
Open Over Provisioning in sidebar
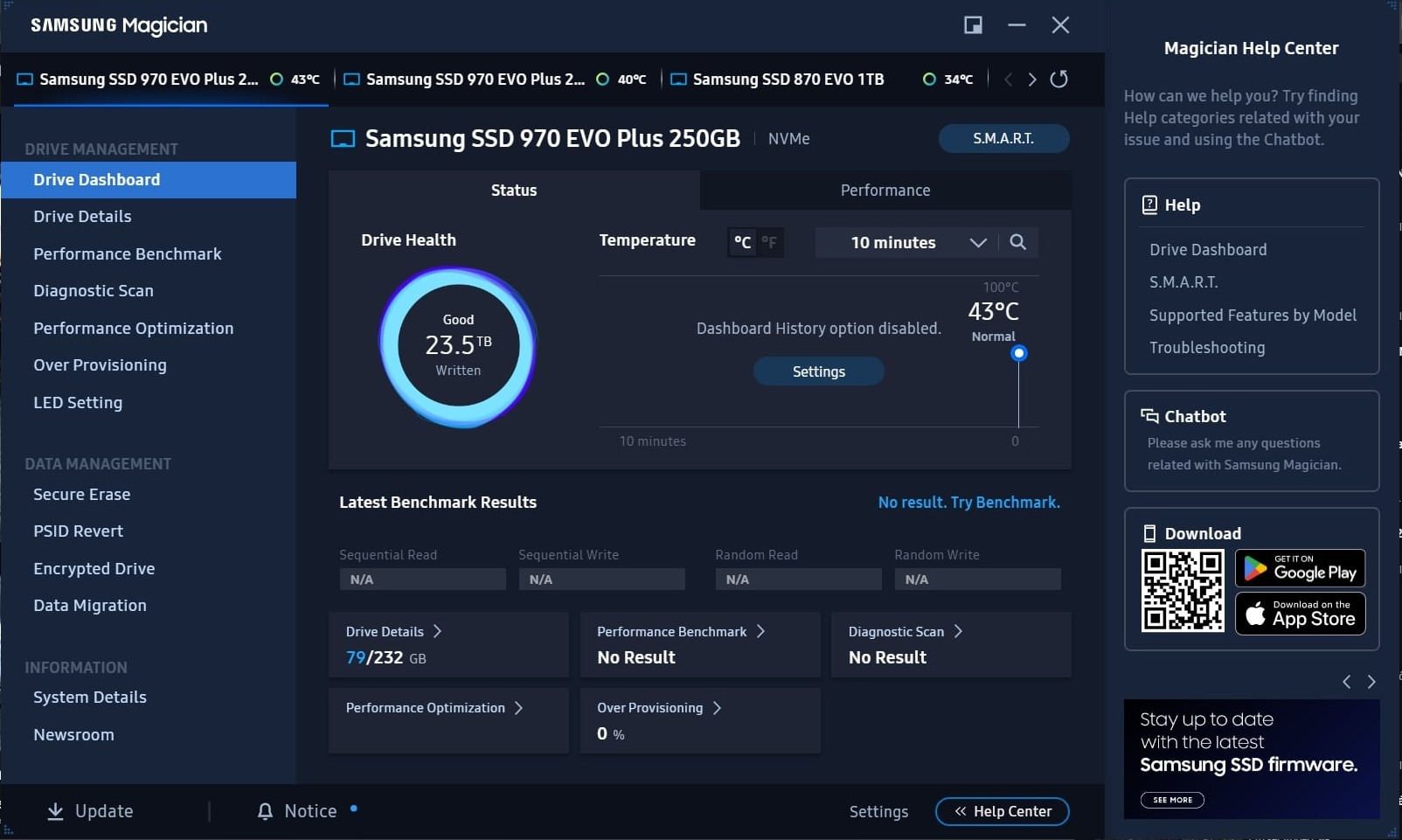(x=100, y=365)
